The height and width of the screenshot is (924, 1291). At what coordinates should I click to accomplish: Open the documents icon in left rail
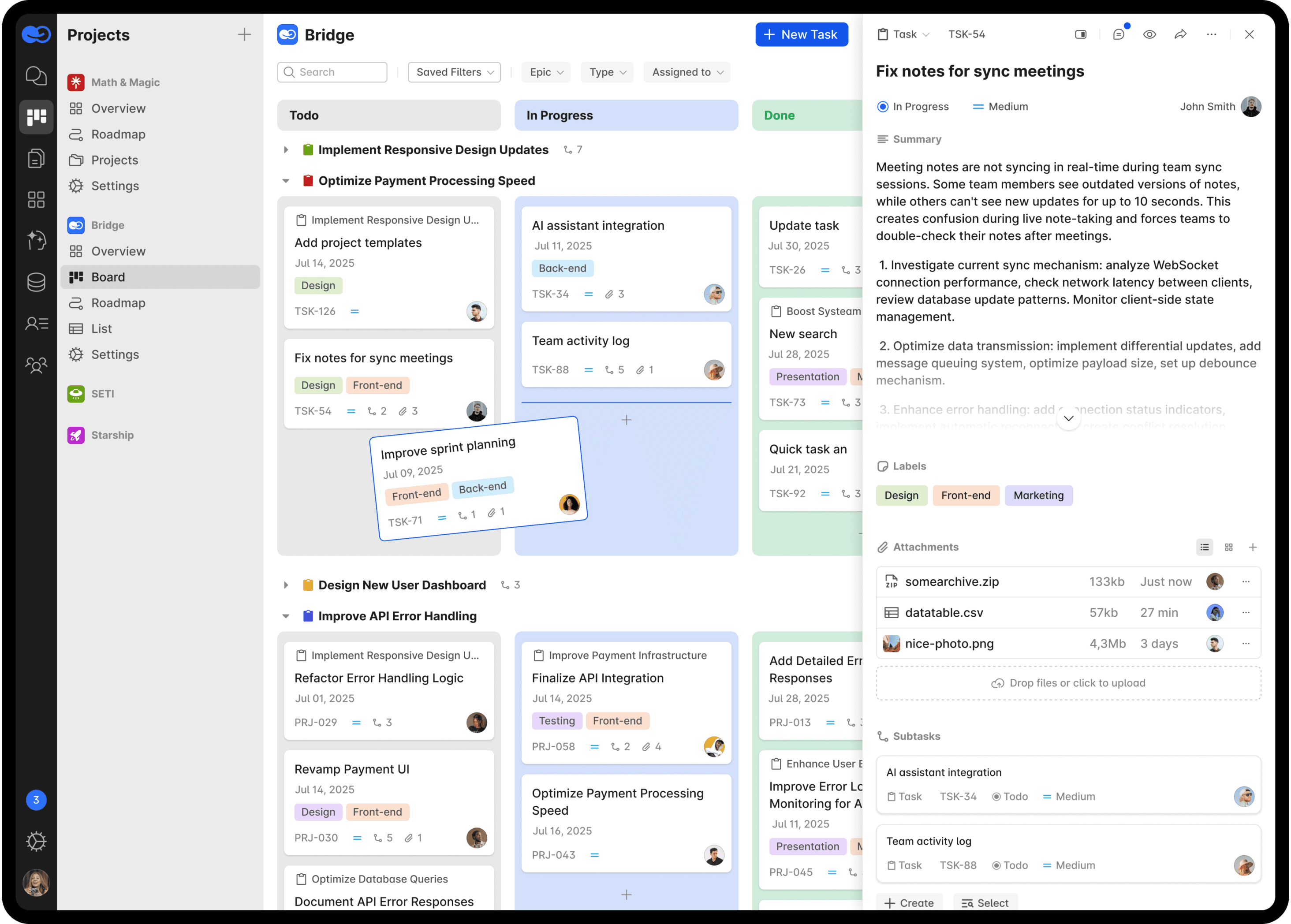36,158
